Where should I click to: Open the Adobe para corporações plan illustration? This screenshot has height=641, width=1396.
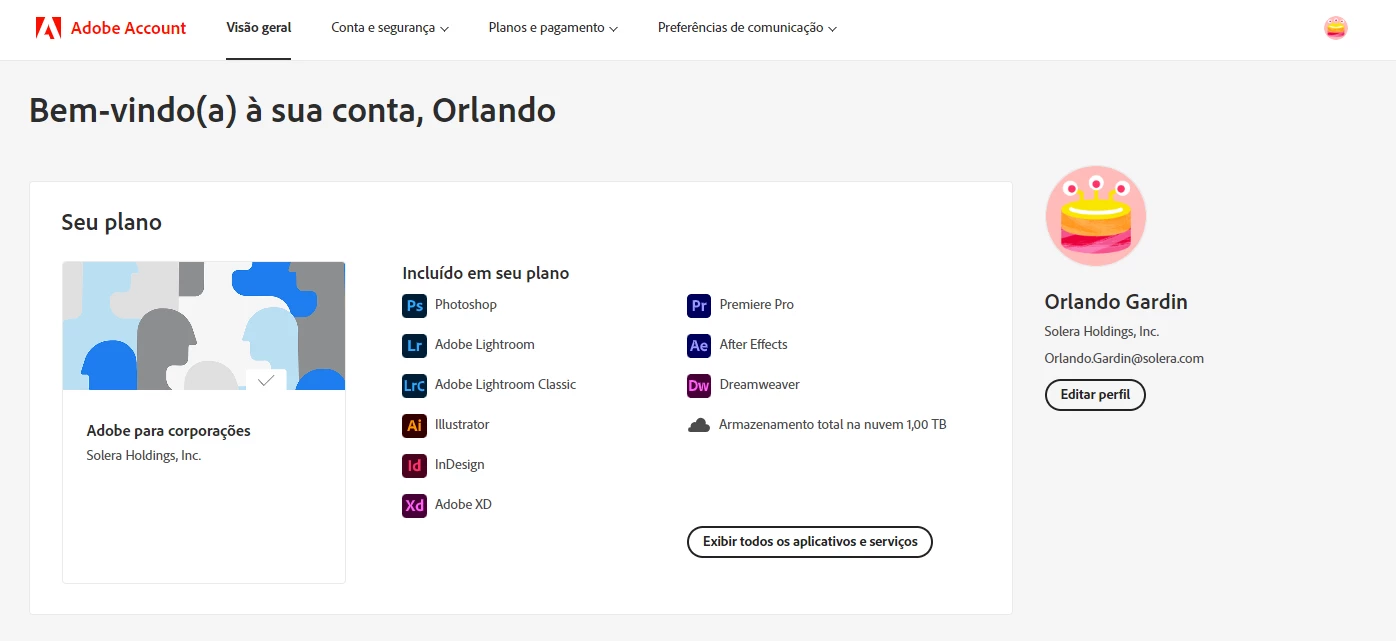204,326
